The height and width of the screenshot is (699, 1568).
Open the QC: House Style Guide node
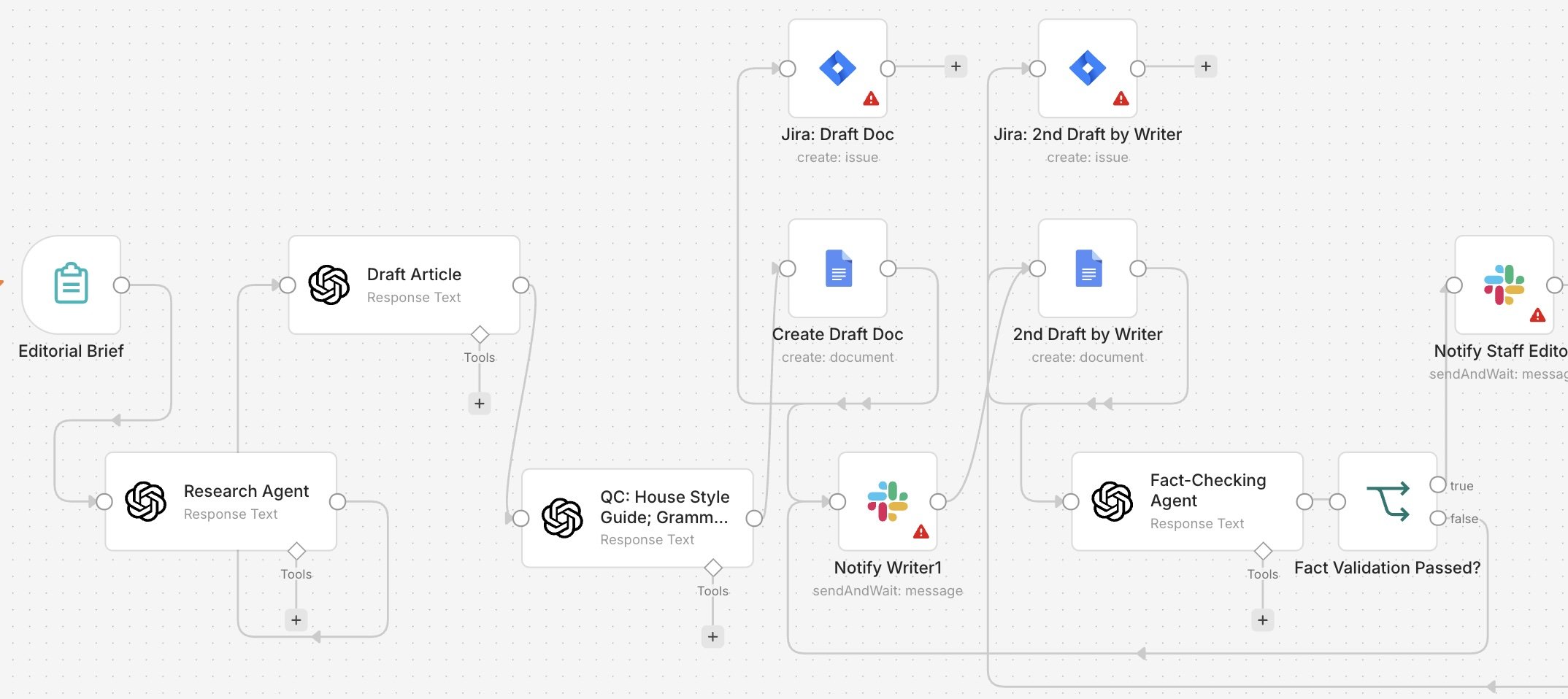click(637, 518)
